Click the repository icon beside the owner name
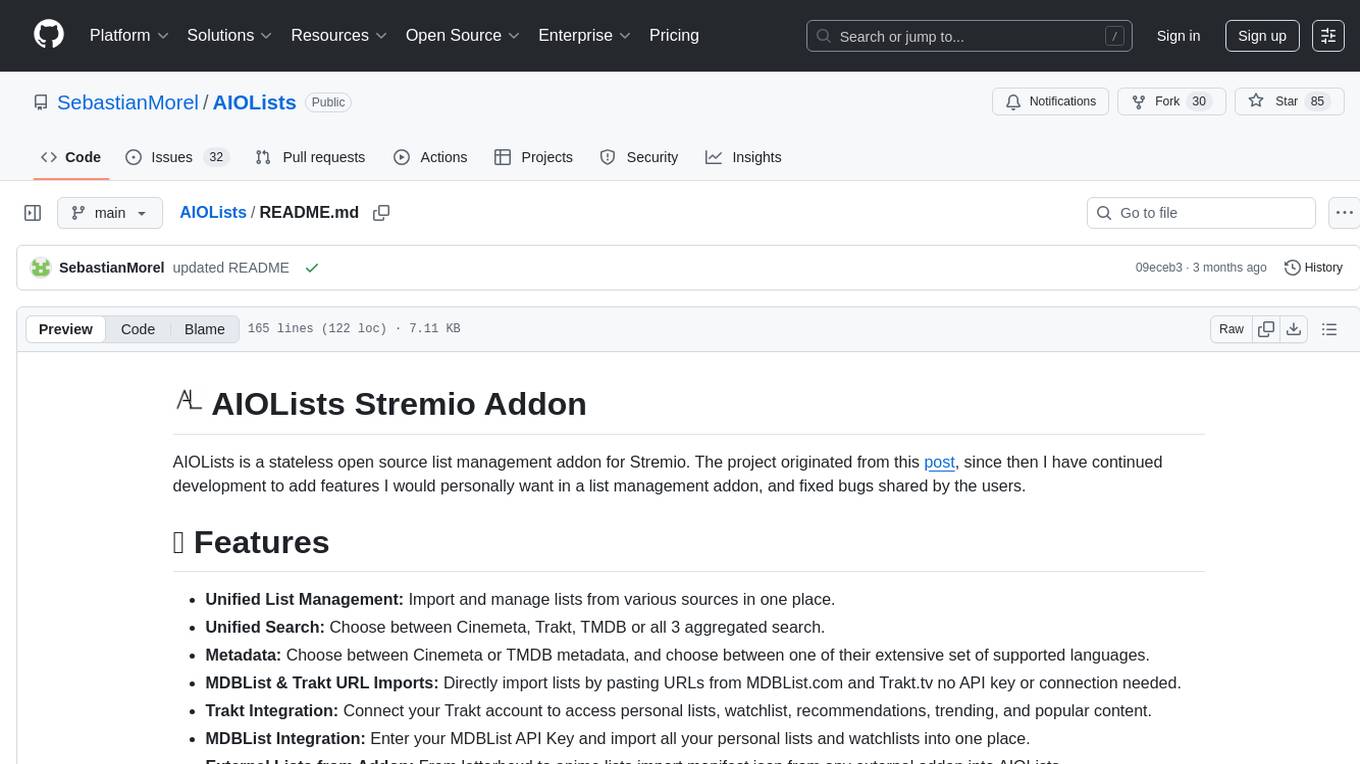The image size is (1360, 764). tap(41, 102)
